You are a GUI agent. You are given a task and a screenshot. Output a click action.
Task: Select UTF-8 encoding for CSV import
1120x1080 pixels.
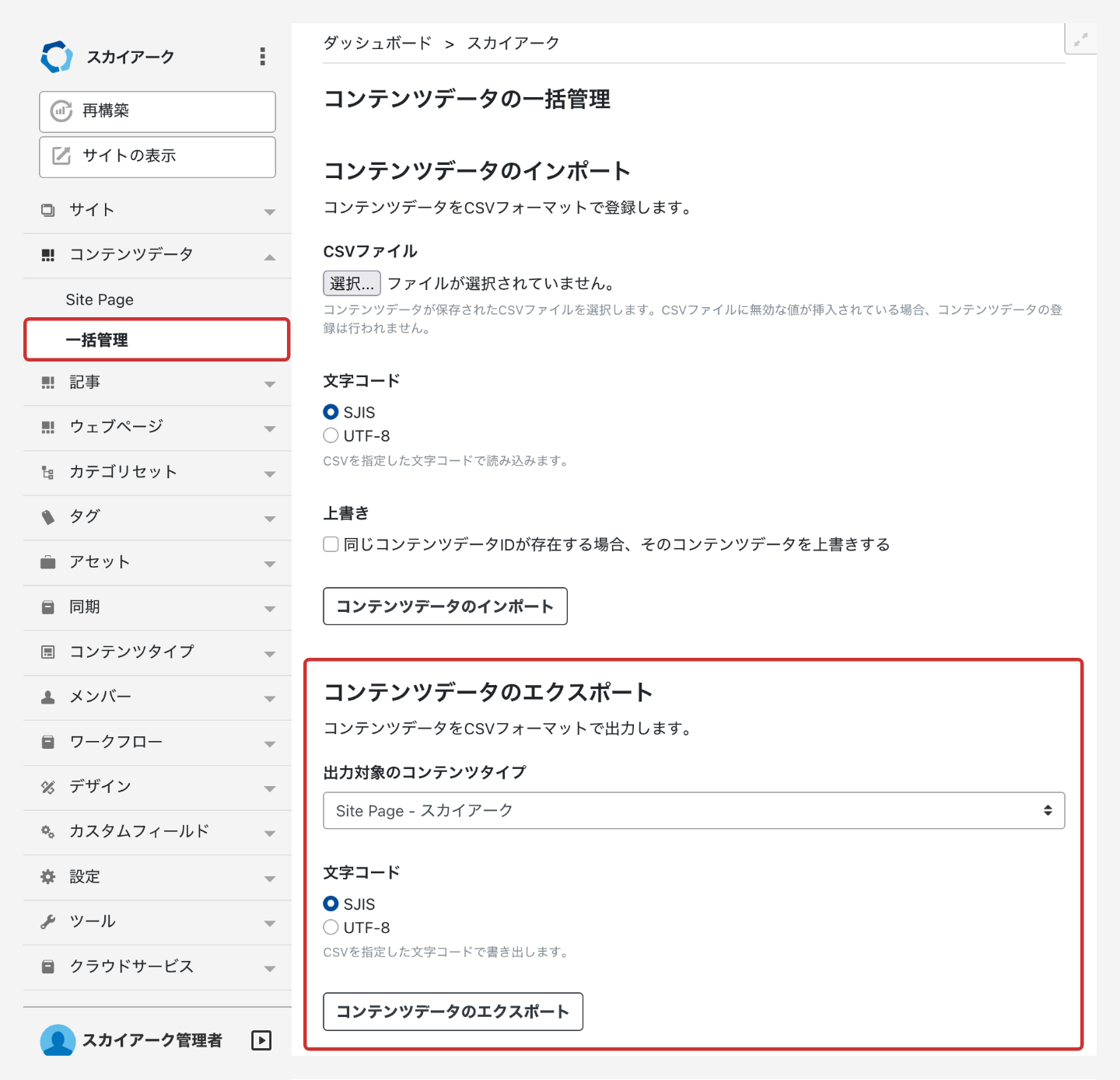331,435
